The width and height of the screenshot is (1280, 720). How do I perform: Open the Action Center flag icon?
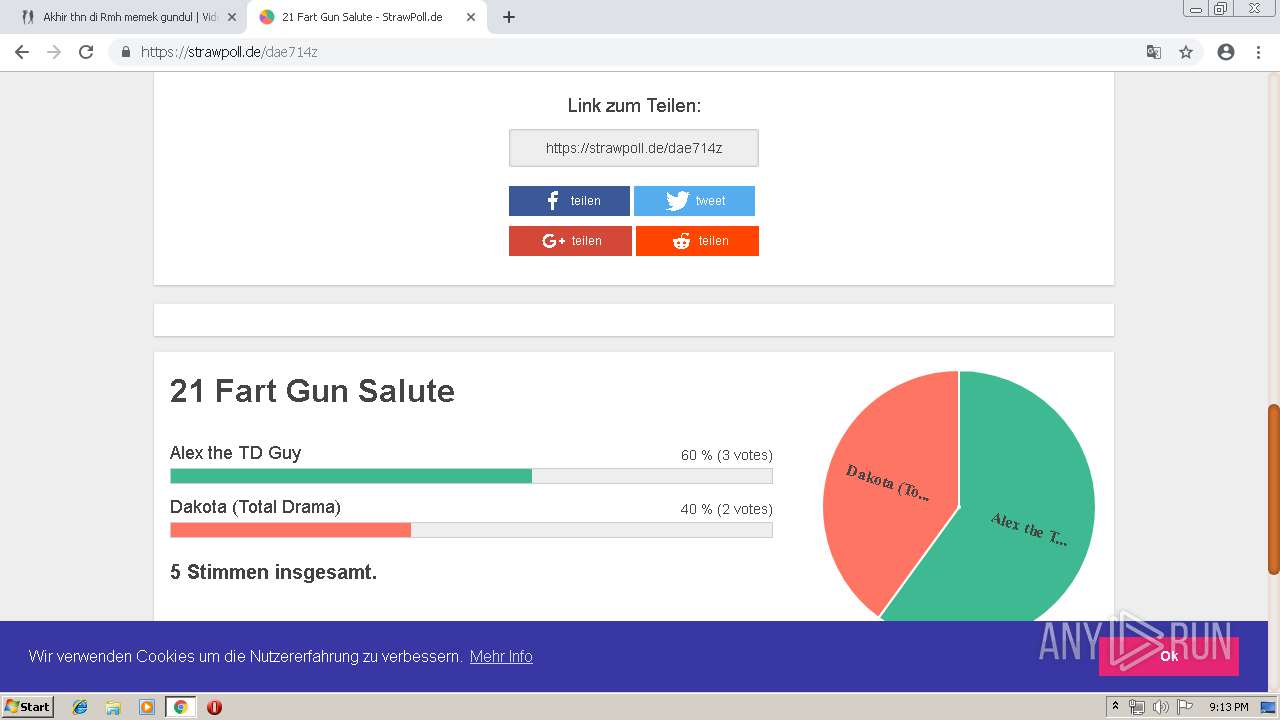(1184, 707)
